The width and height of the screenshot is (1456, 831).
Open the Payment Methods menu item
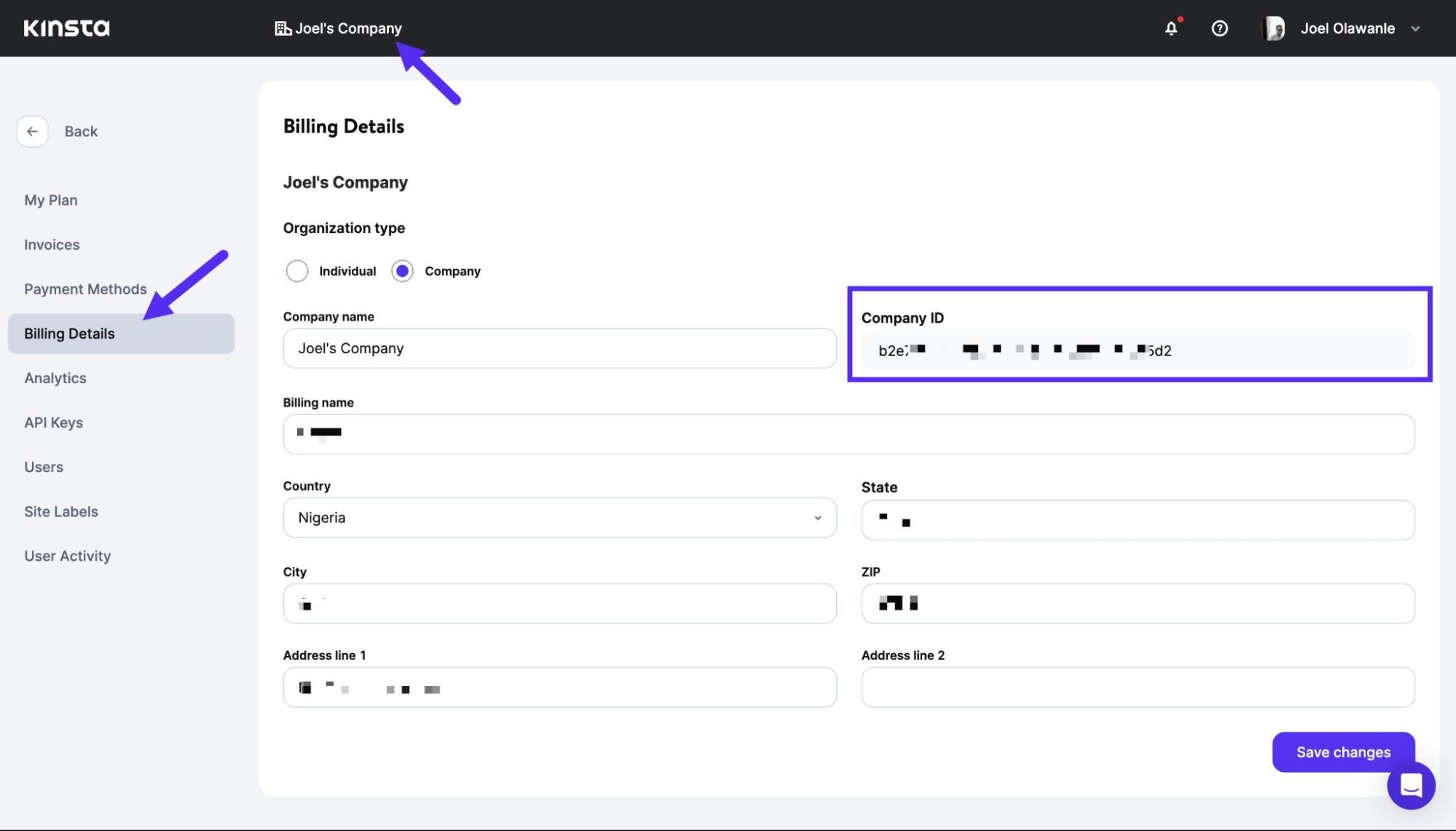85,289
